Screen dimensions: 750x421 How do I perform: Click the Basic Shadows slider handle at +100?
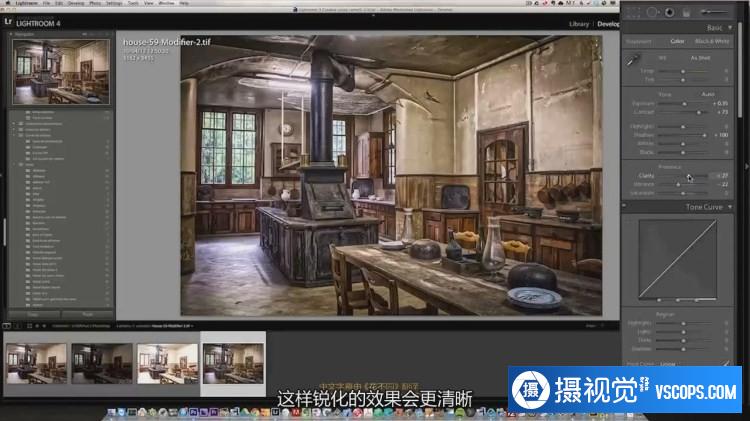[x=705, y=135]
